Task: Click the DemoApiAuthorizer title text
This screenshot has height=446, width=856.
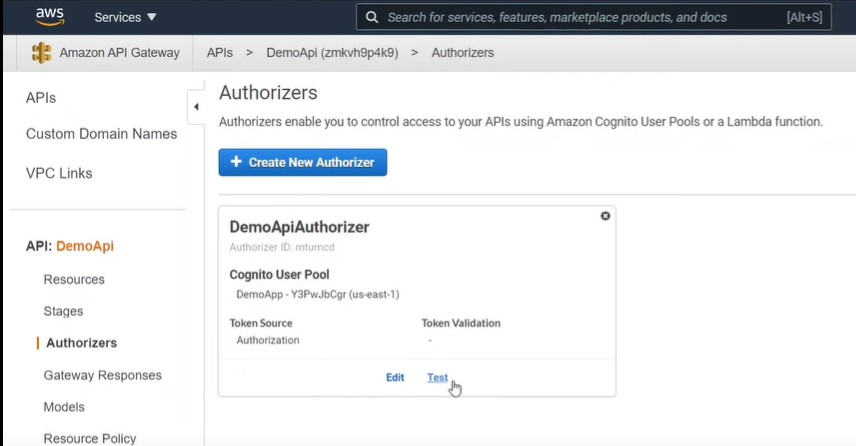Action: pyautogui.click(x=299, y=227)
